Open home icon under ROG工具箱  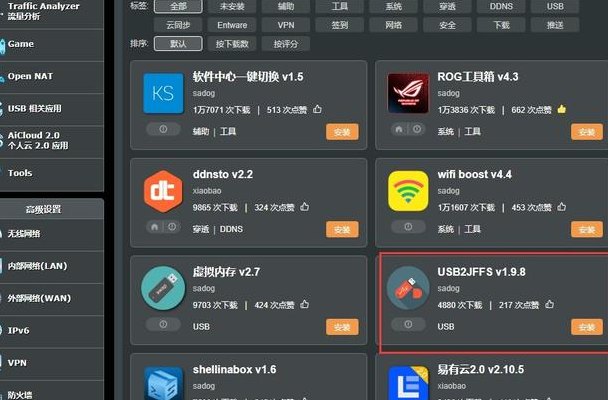[399, 129]
